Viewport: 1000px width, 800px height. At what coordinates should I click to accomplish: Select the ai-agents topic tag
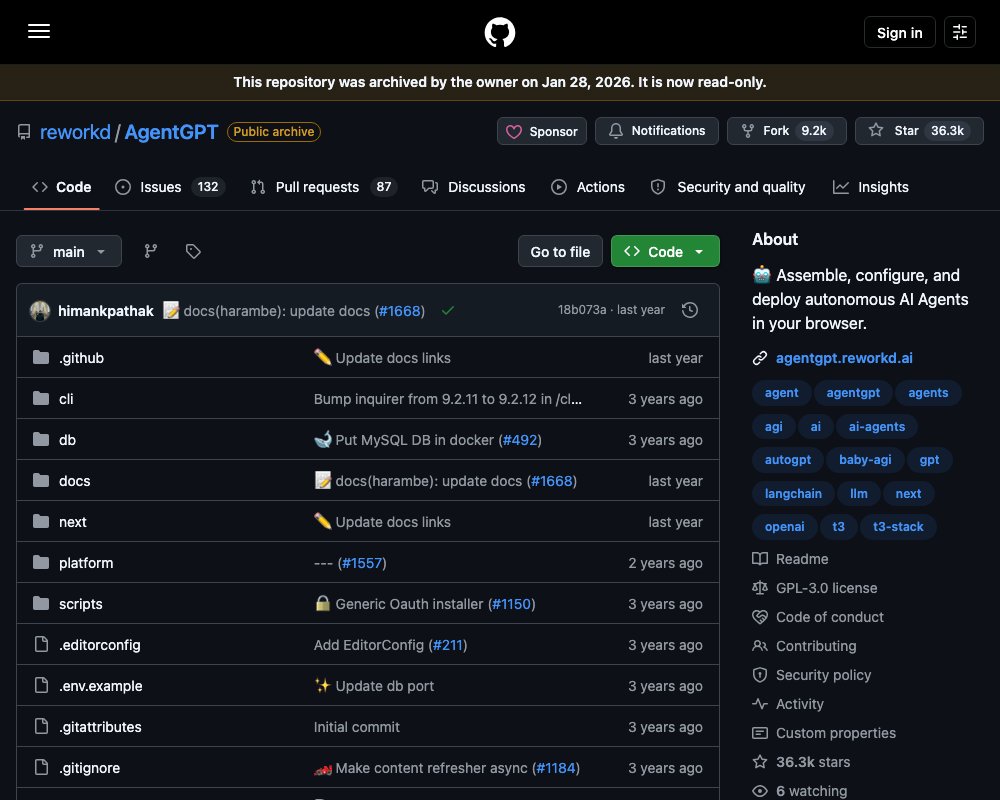tap(876, 426)
